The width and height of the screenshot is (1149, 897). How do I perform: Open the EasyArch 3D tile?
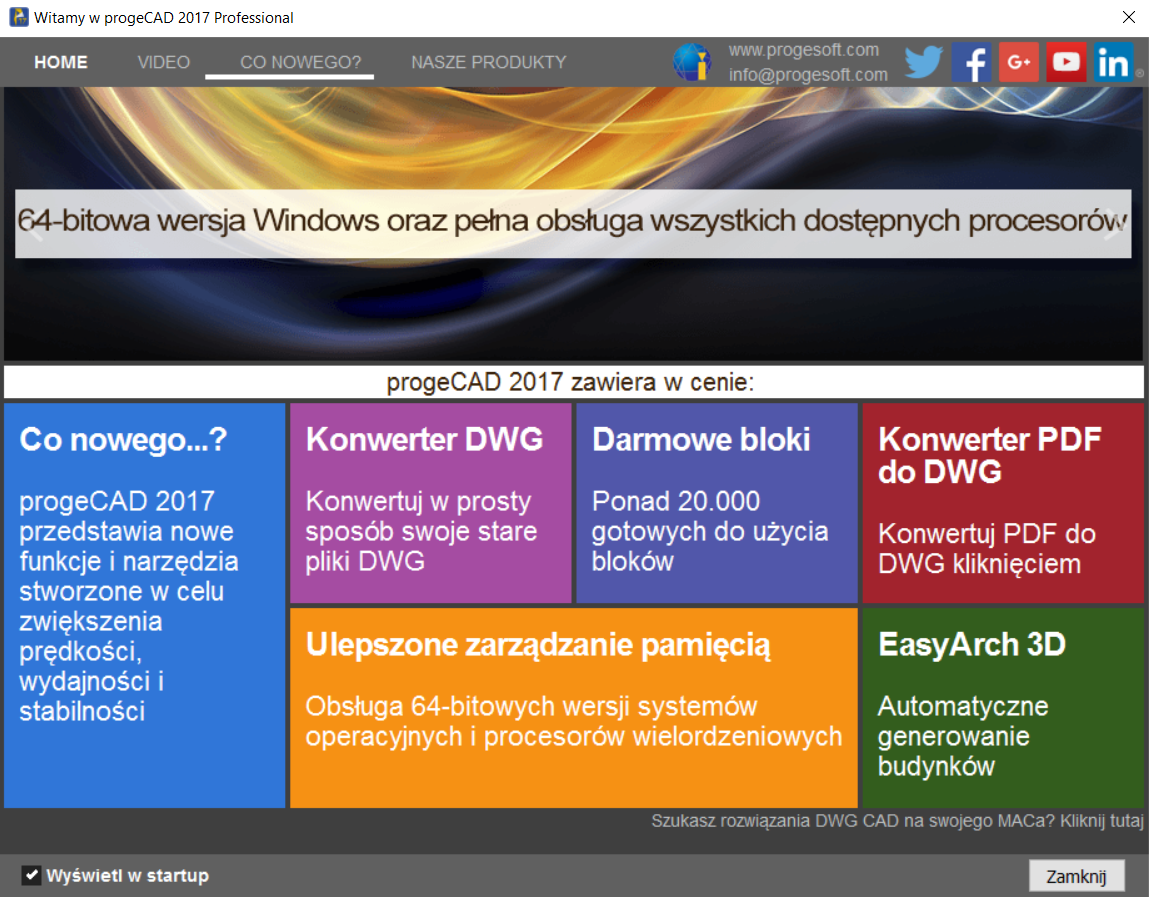pos(1002,707)
